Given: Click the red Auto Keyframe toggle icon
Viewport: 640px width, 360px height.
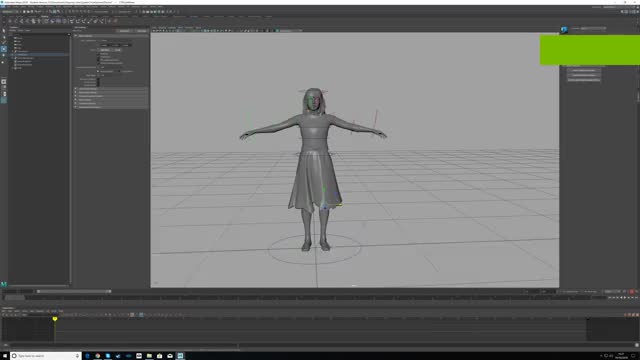Looking at the screenshot, I should (x=632, y=291).
